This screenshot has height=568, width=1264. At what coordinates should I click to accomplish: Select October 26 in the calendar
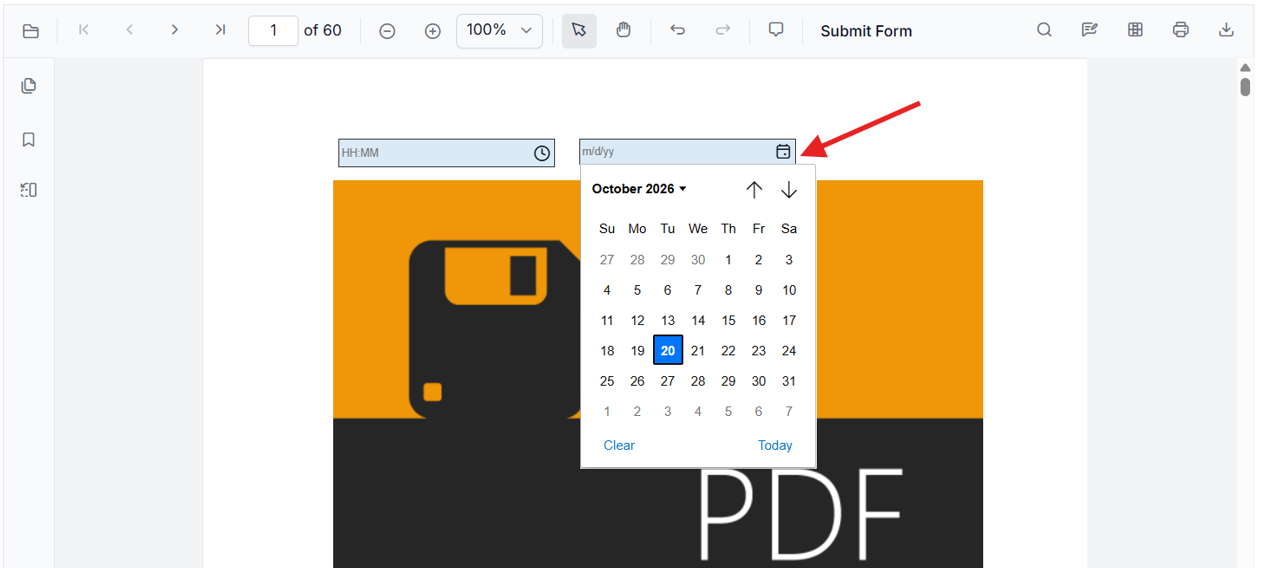[637, 381]
